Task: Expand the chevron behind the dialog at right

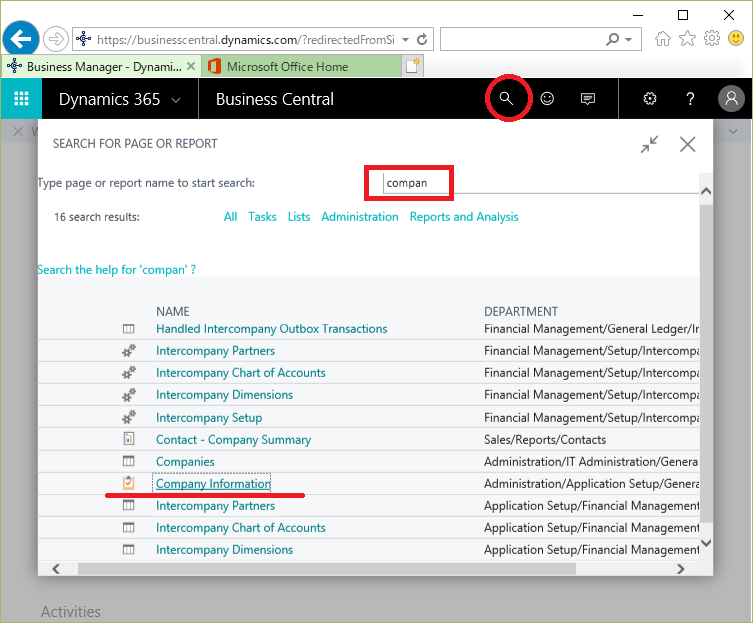Action: coord(733,132)
